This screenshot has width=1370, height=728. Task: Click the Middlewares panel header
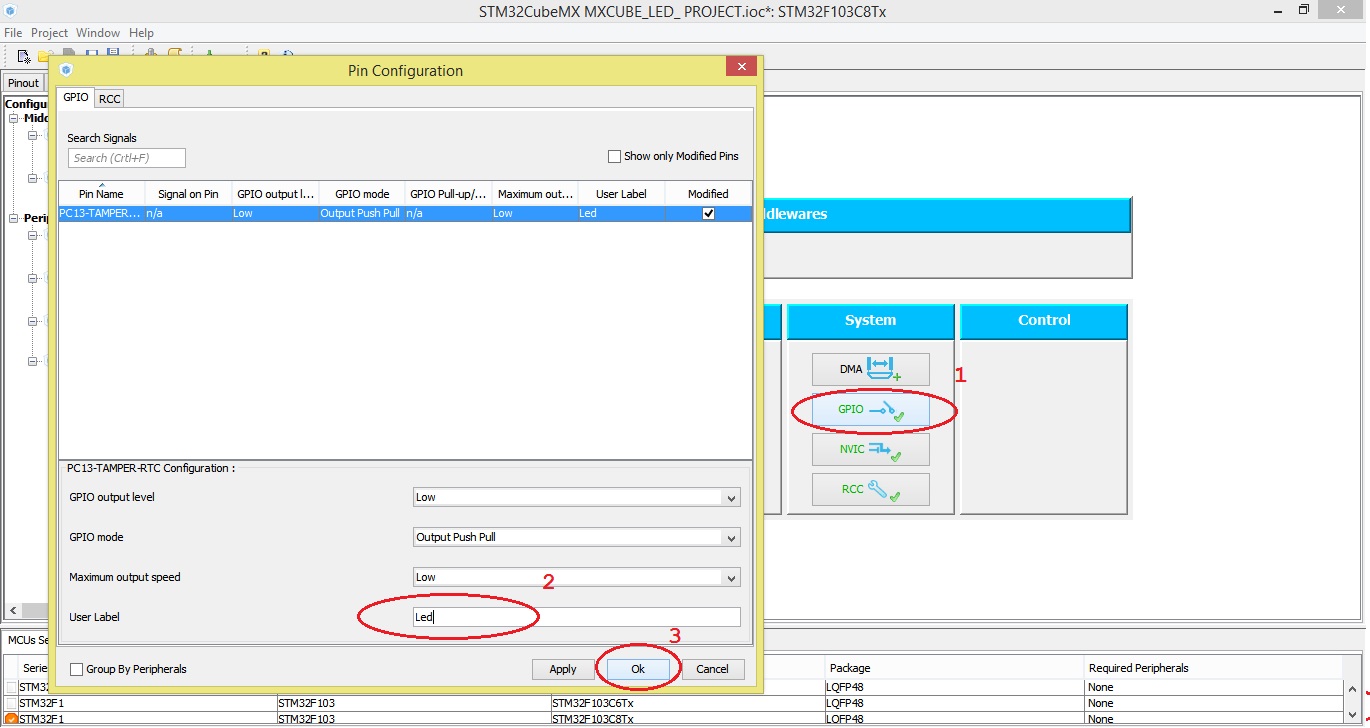[946, 214]
